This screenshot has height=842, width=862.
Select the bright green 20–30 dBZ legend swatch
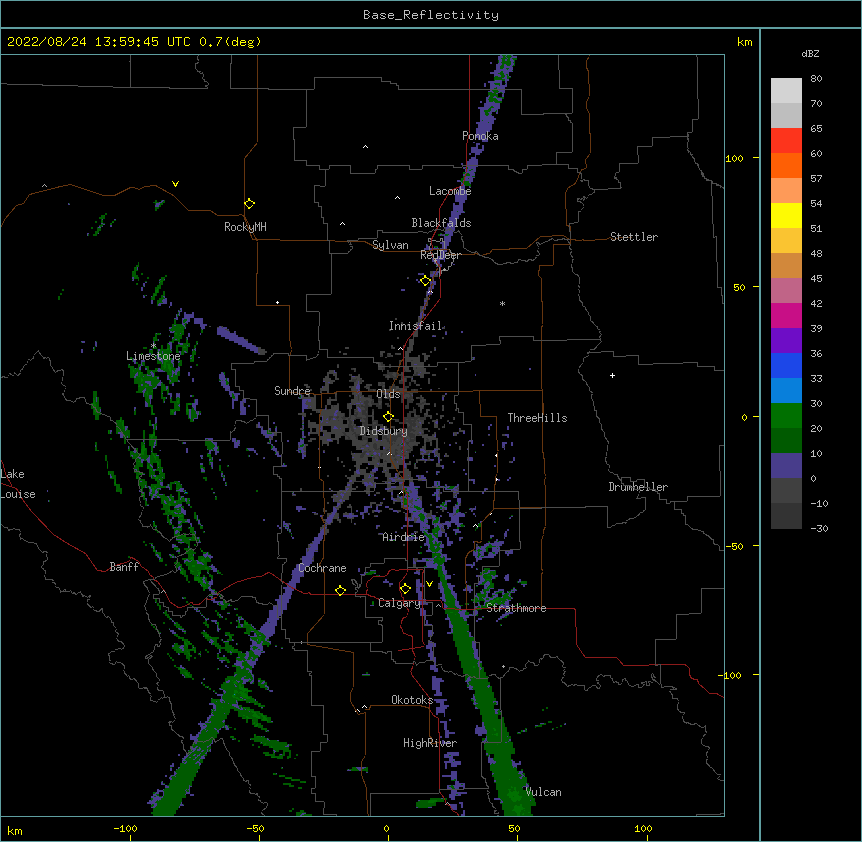click(786, 416)
